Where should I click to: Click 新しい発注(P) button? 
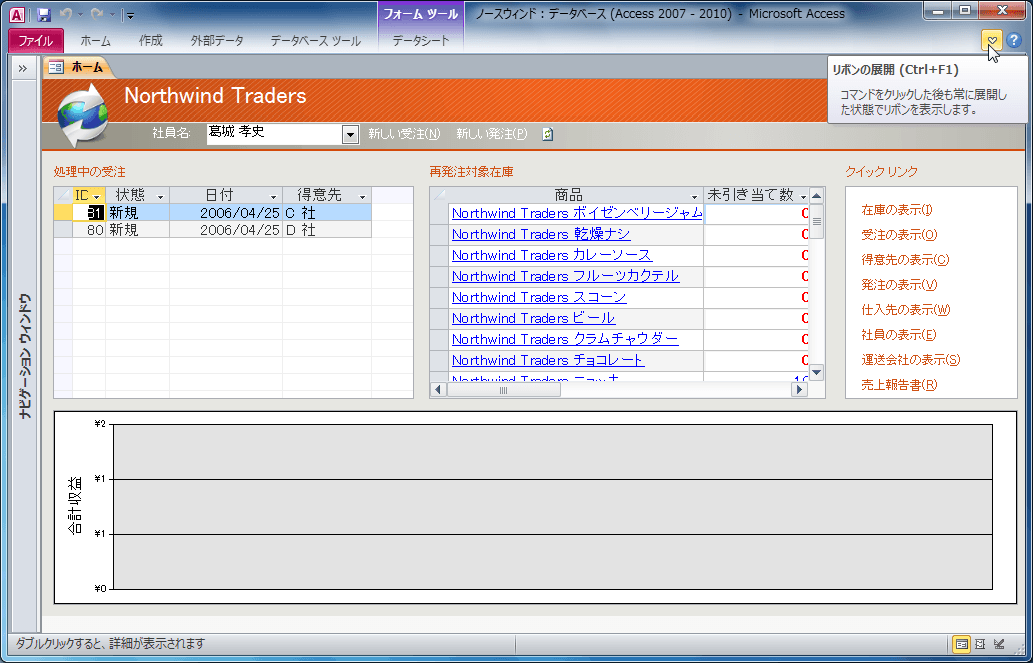click(491, 134)
